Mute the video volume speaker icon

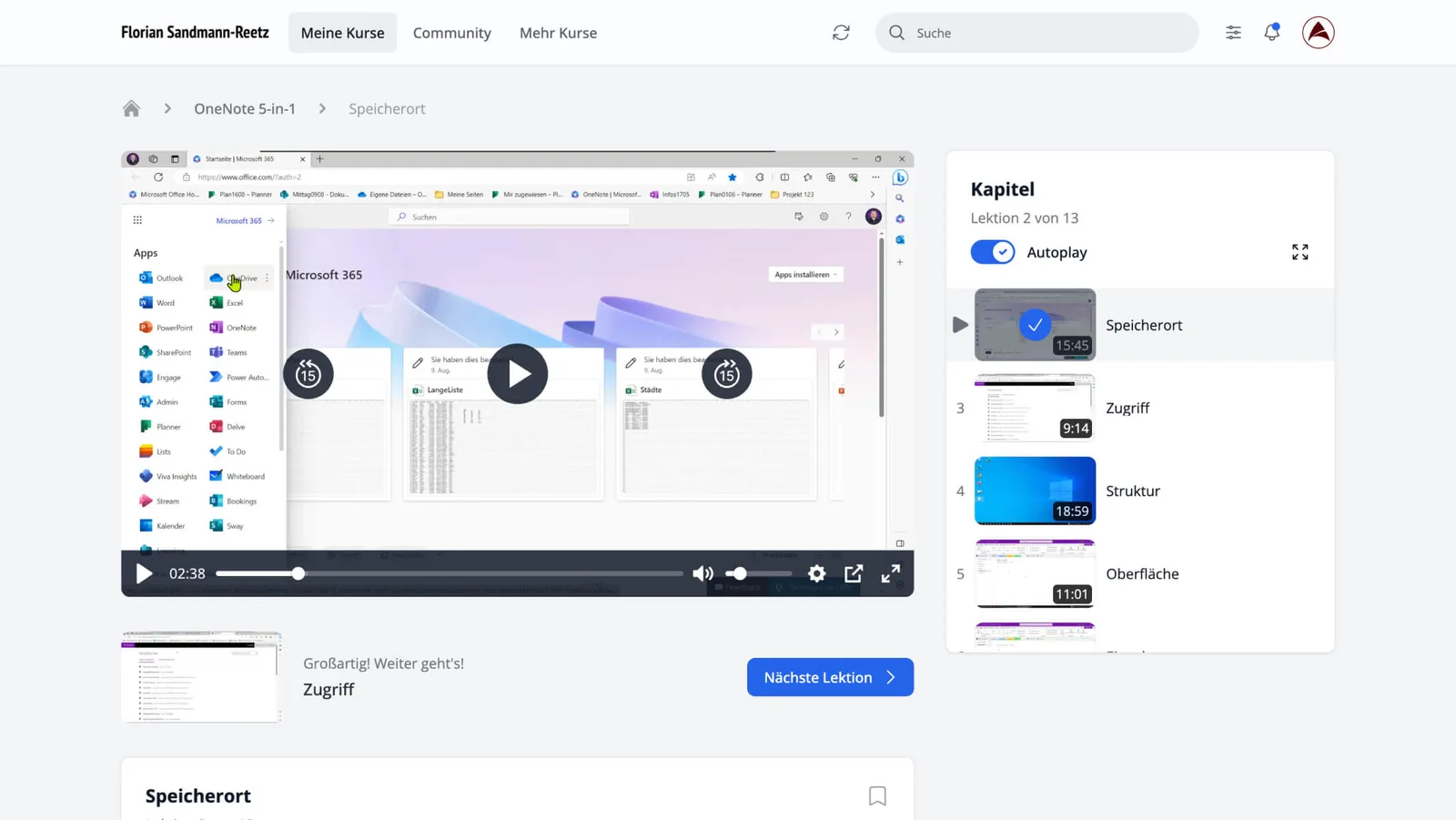pos(703,573)
